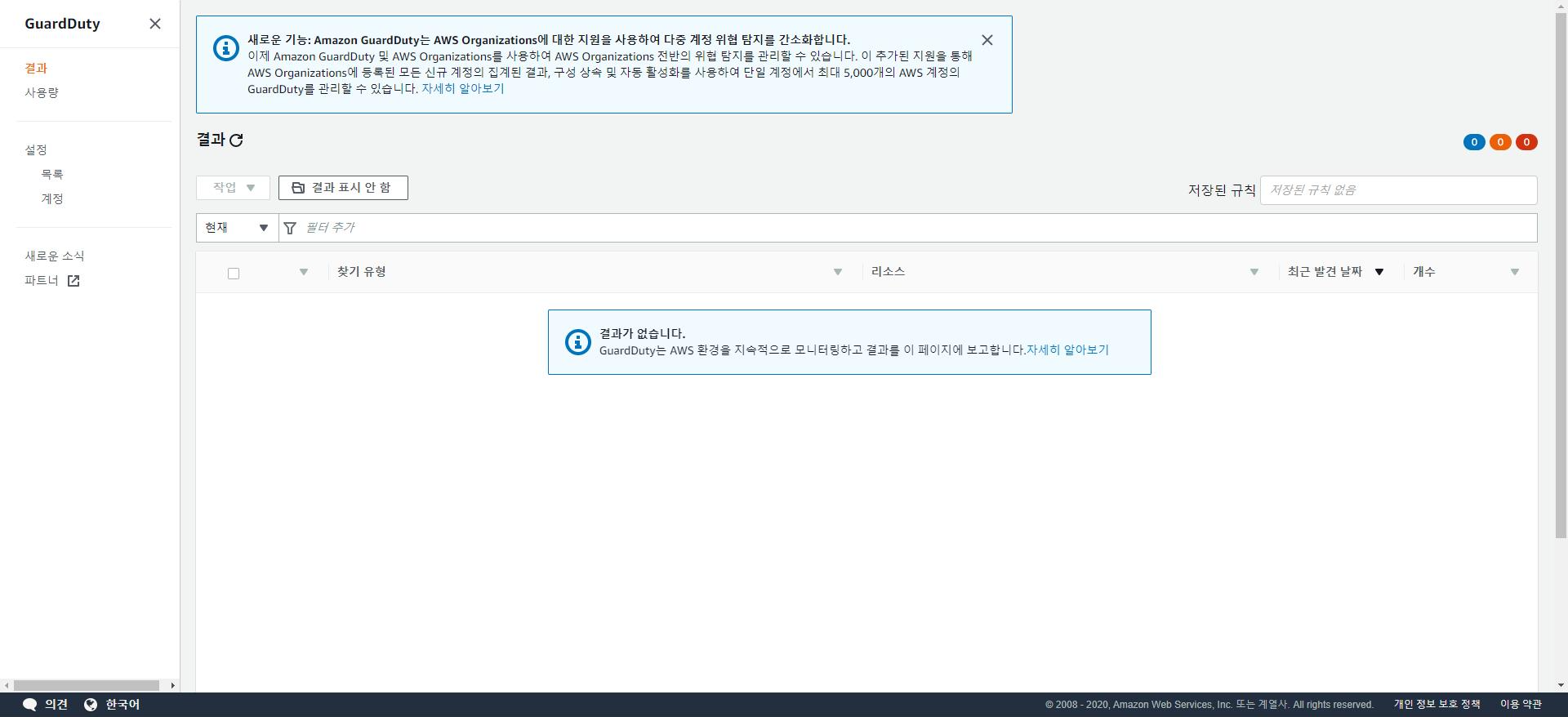The width and height of the screenshot is (1568, 717).
Task: Click the 찾기 유형 column header
Action: point(362,272)
